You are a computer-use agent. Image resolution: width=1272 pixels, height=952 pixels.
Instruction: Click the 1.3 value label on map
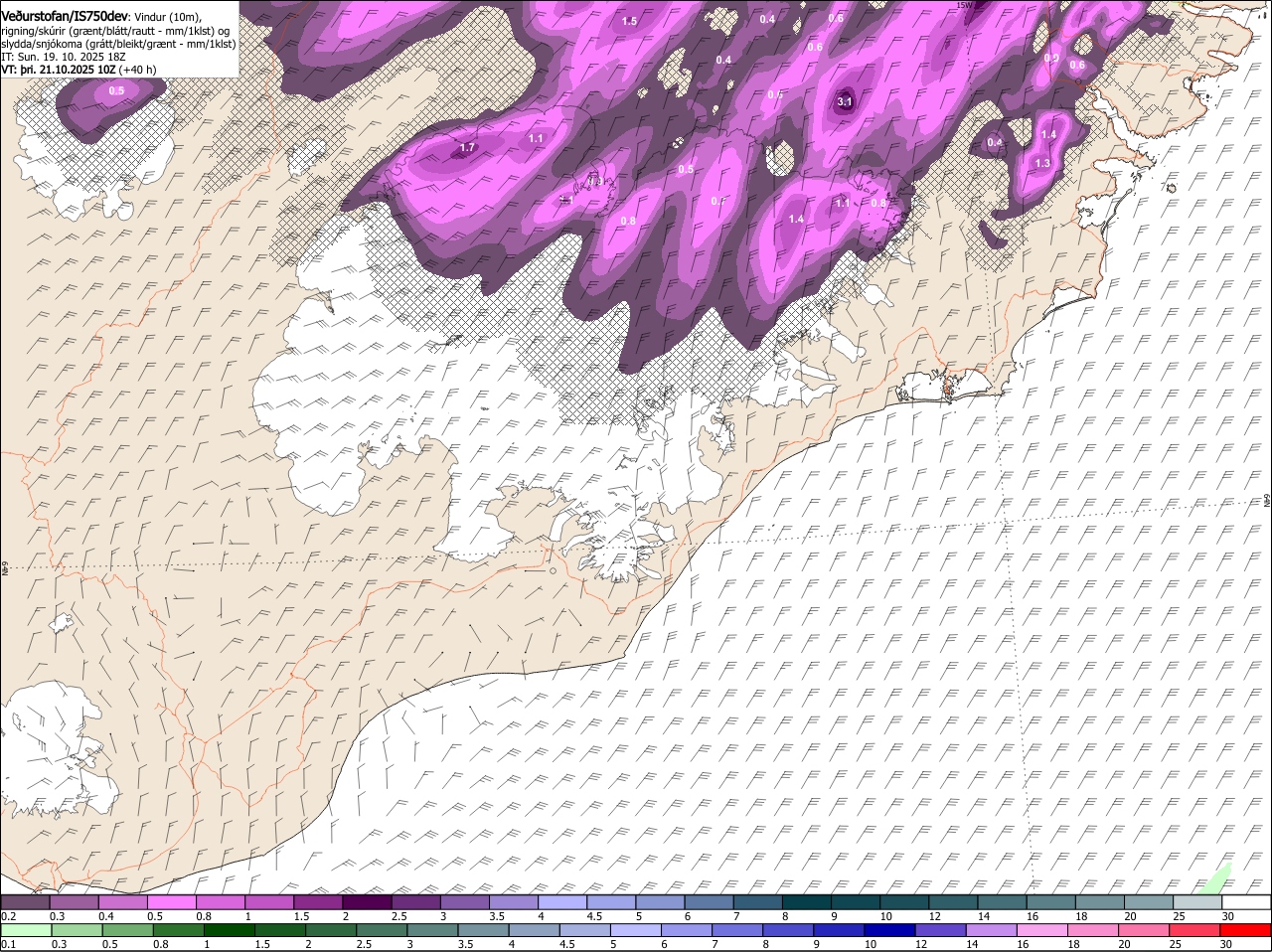(x=1042, y=163)
